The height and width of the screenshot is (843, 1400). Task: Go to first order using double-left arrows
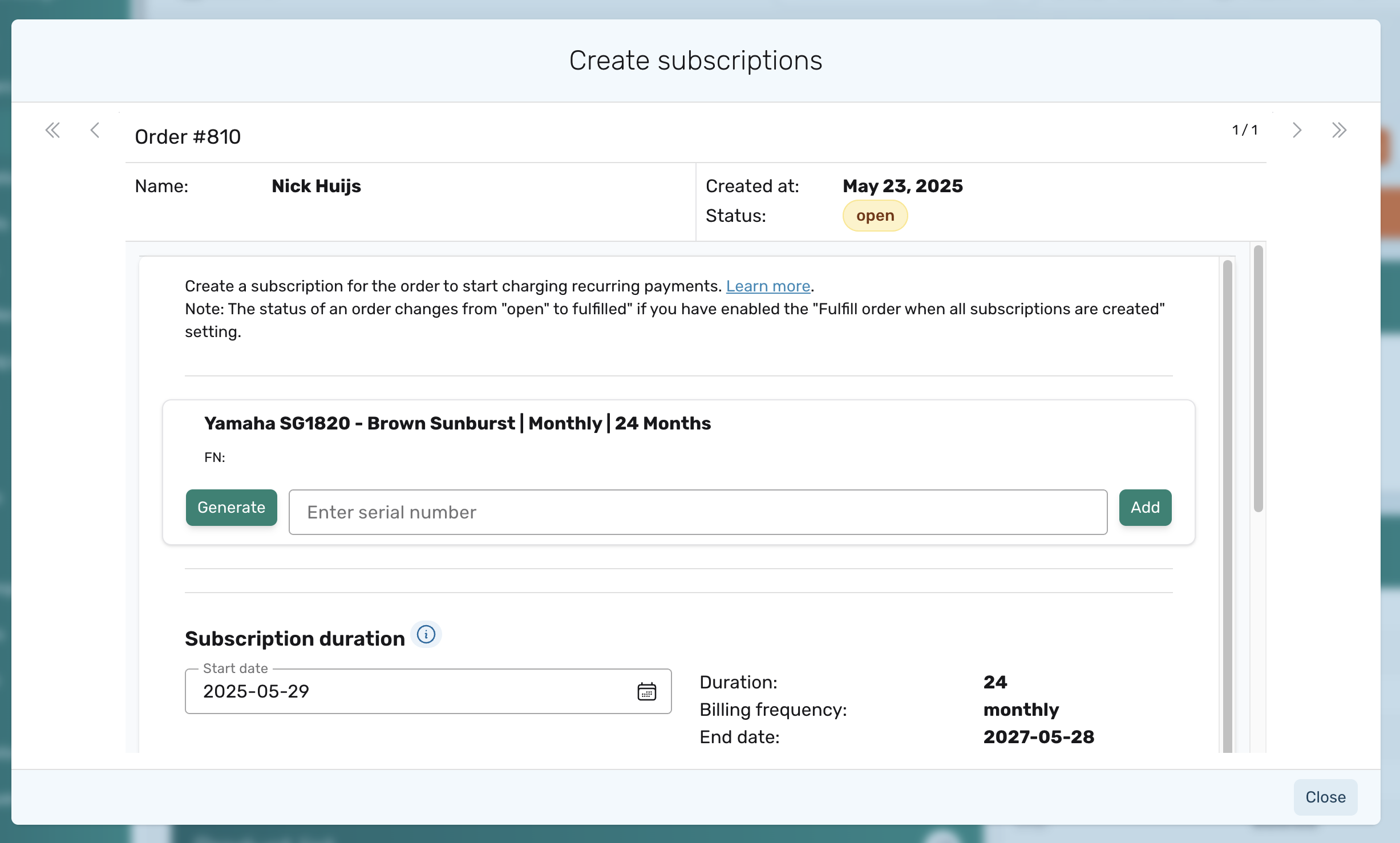click(x=52, y=131)
